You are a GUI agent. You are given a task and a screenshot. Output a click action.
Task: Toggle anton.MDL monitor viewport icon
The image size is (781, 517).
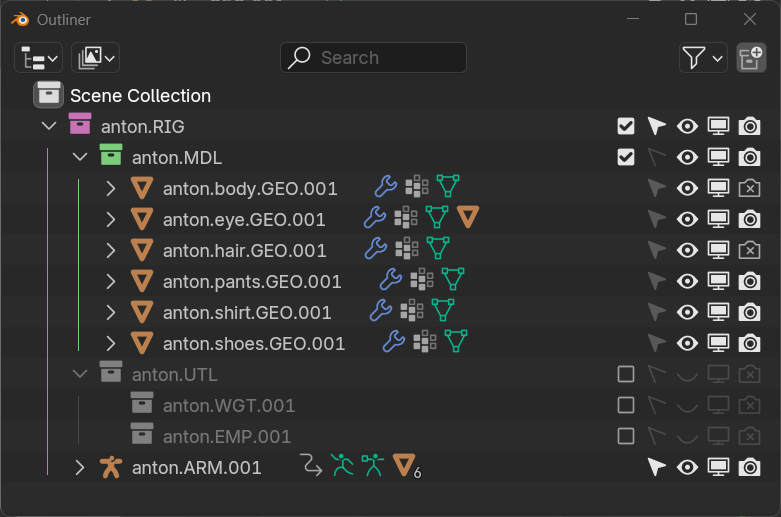[718, 157]
